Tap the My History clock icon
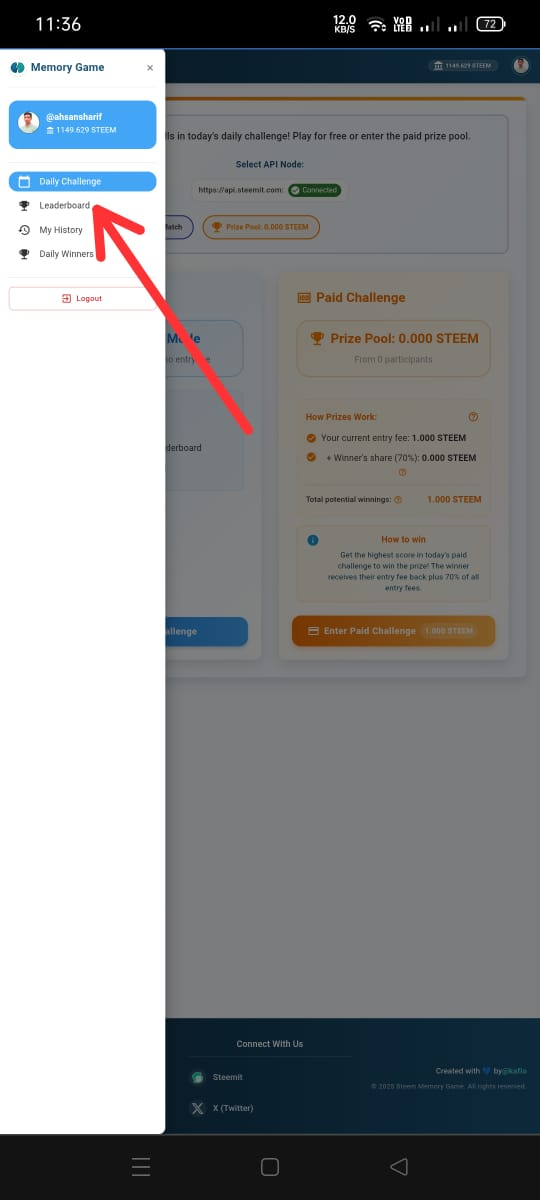Image resolution: width=540 pixels, height=1200 pixels. pyautogui.click(x=24, y=230)
